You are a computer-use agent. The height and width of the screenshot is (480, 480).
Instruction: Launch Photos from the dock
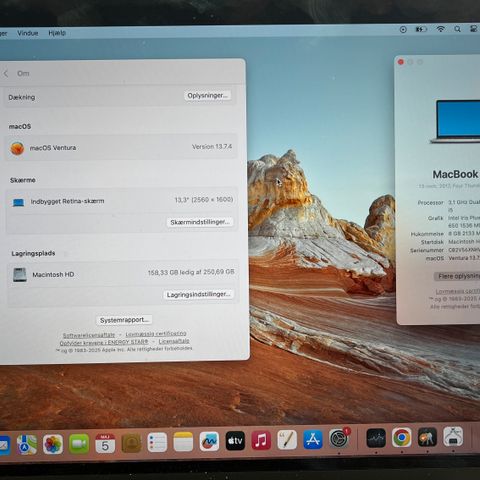[53, 444]
